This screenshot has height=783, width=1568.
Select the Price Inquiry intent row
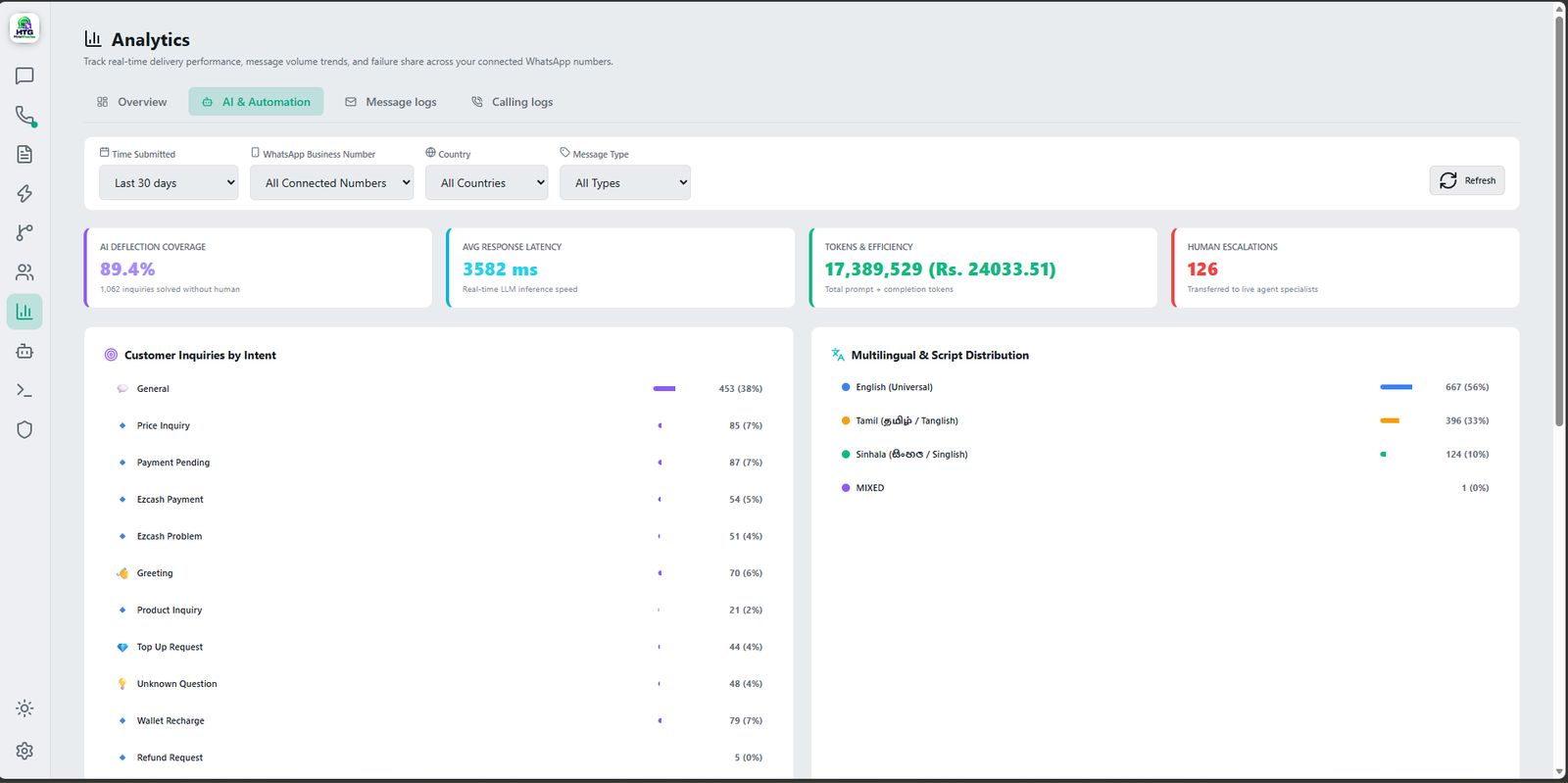[438, 425]
